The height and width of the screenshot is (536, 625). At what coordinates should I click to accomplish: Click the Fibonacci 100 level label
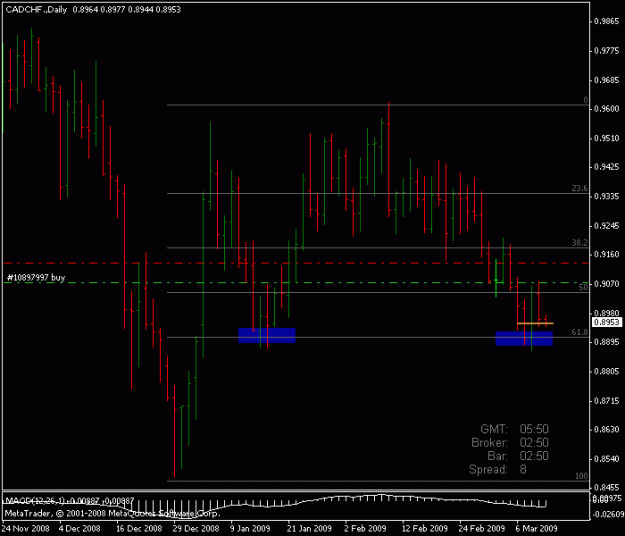[582, 476]
